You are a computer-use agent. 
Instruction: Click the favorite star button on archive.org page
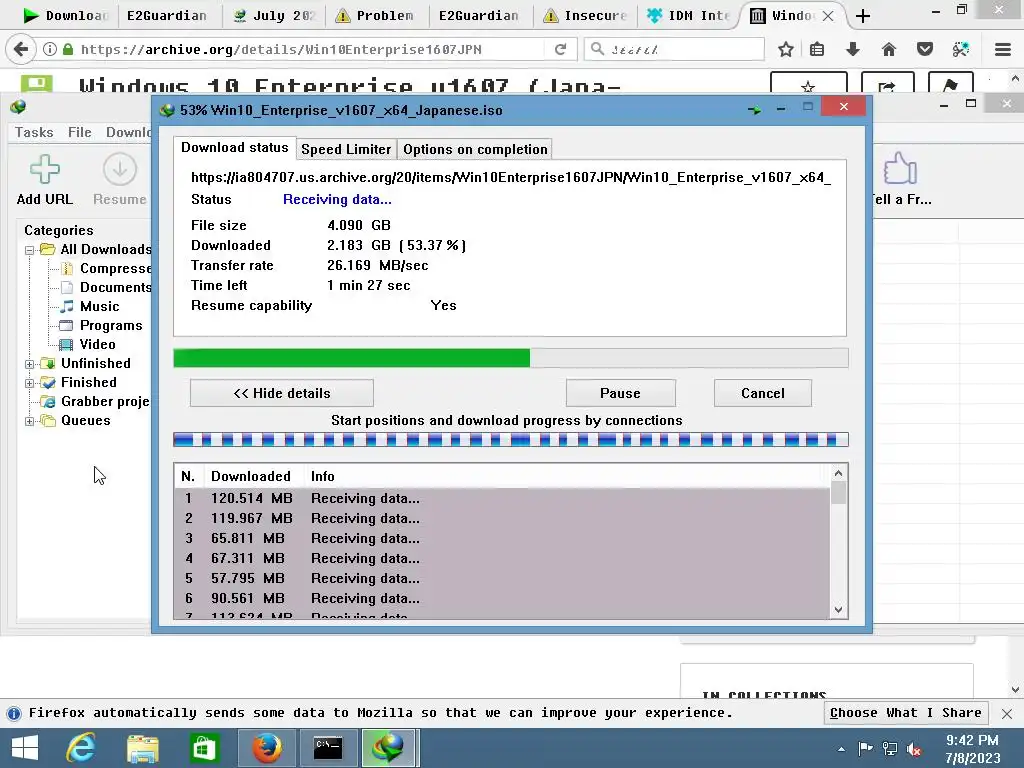[x=808, y=84]
